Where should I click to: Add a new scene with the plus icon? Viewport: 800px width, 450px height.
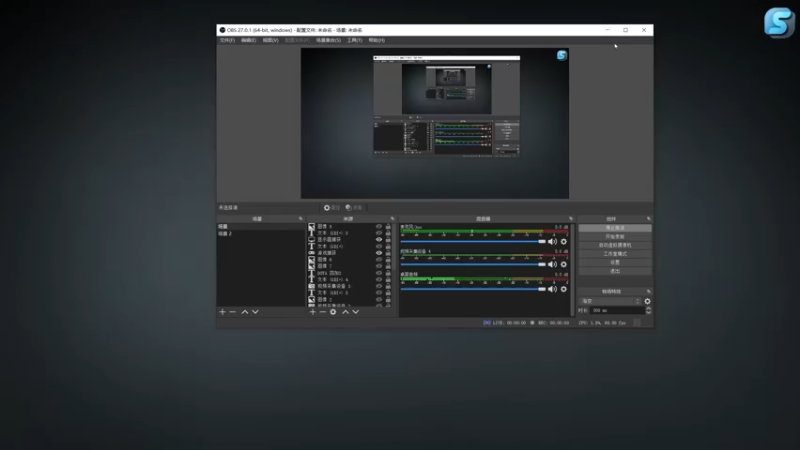222,312
